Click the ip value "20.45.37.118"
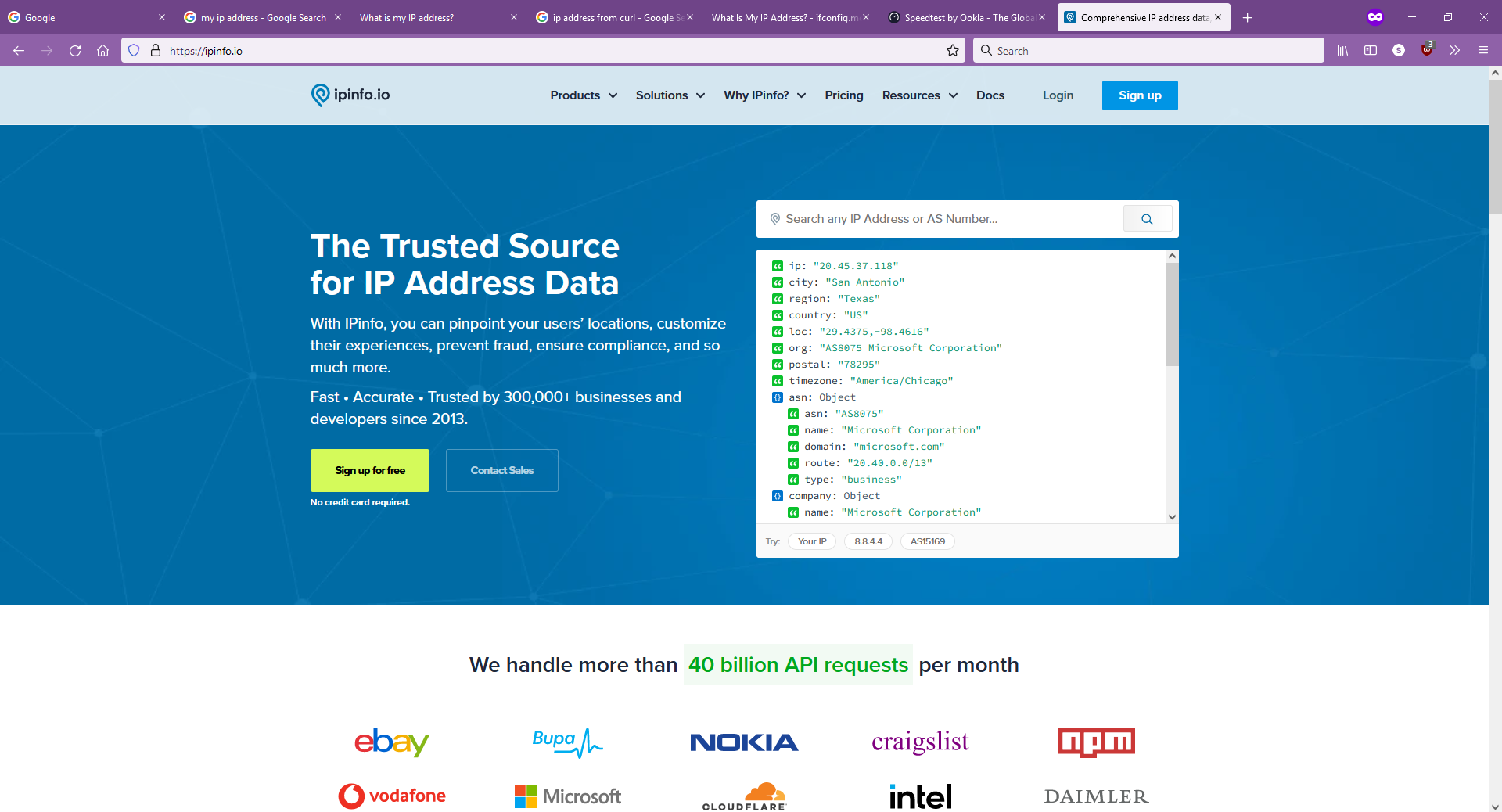The width and height of the screenshot is (1502, 812). click(855, 266)
